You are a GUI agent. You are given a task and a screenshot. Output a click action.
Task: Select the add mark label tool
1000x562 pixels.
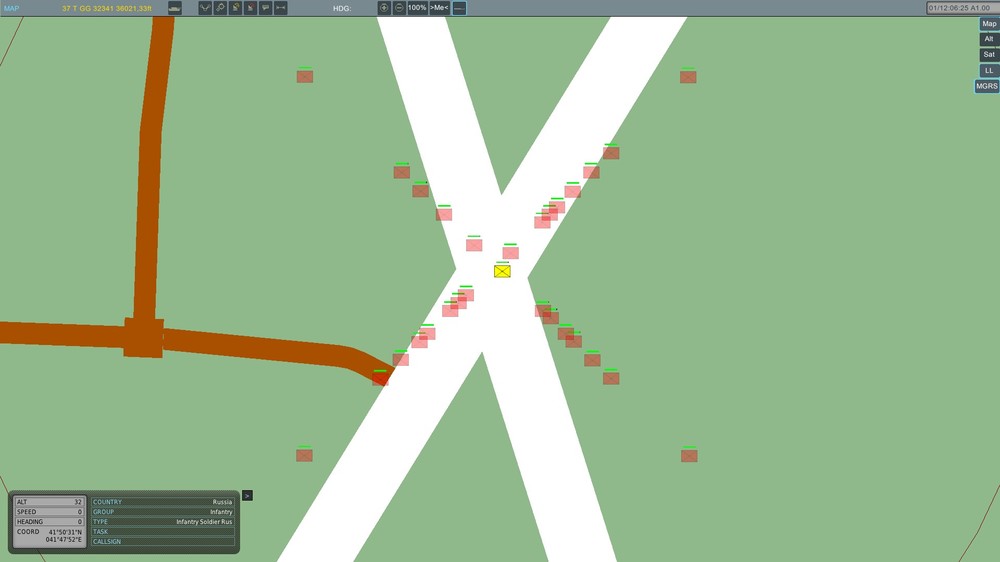tap(235, 8)
